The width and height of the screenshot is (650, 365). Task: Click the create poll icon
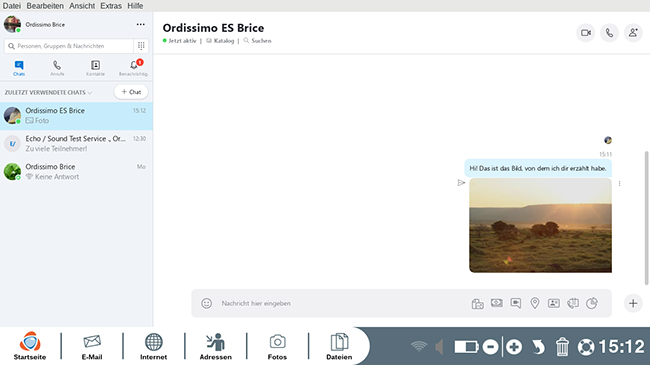pos(592,303)
